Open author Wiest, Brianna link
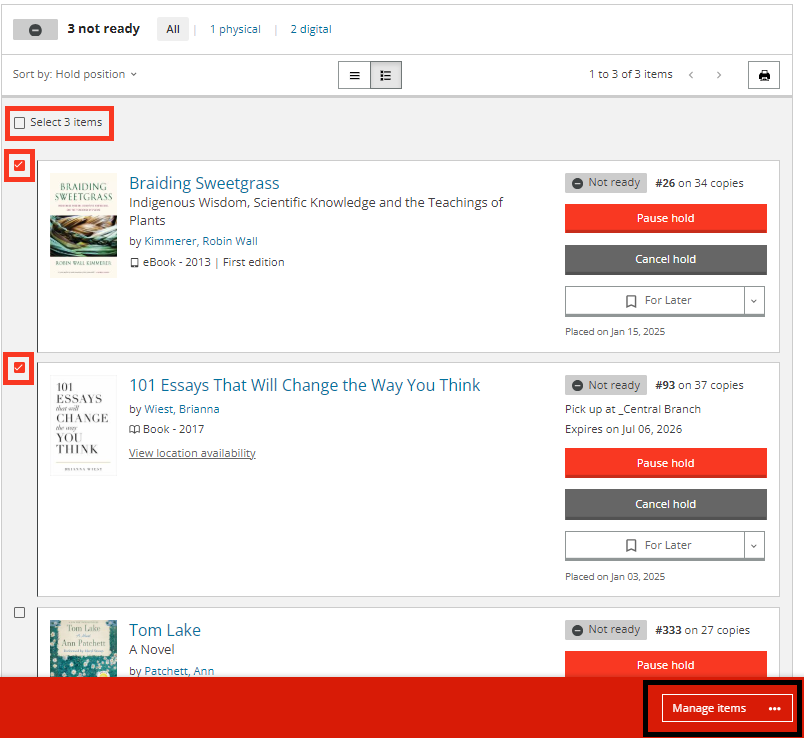 (182, 409)
